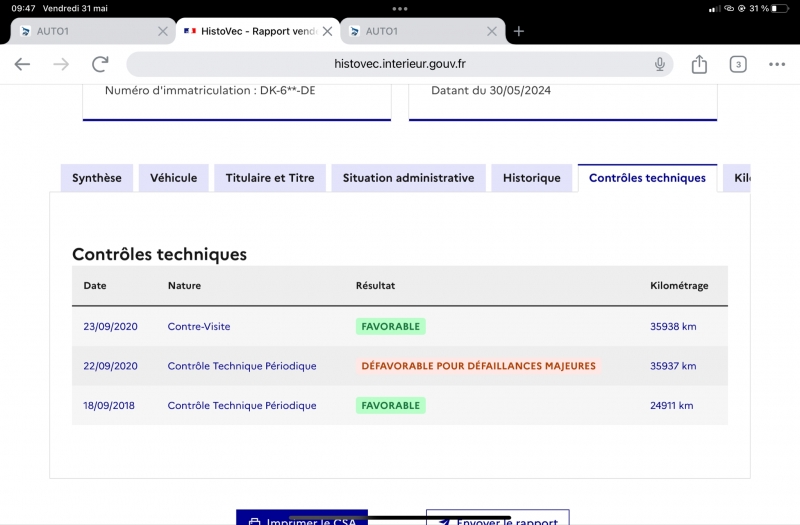Click the FAVORABLE badge of 18/09/2018
Viewport: 800px width, 525px height.
pos(391,406)
